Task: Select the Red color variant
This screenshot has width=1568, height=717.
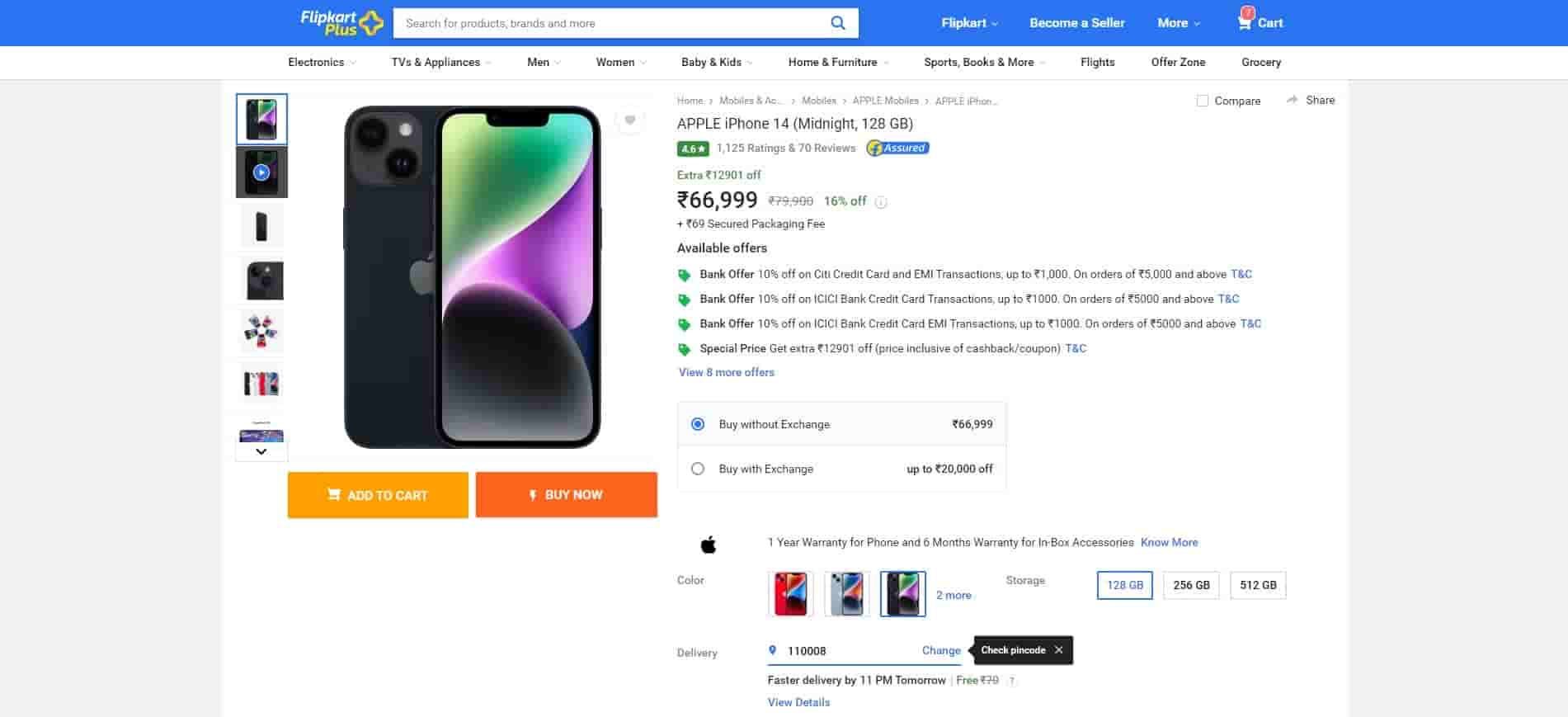Action: 789,593
